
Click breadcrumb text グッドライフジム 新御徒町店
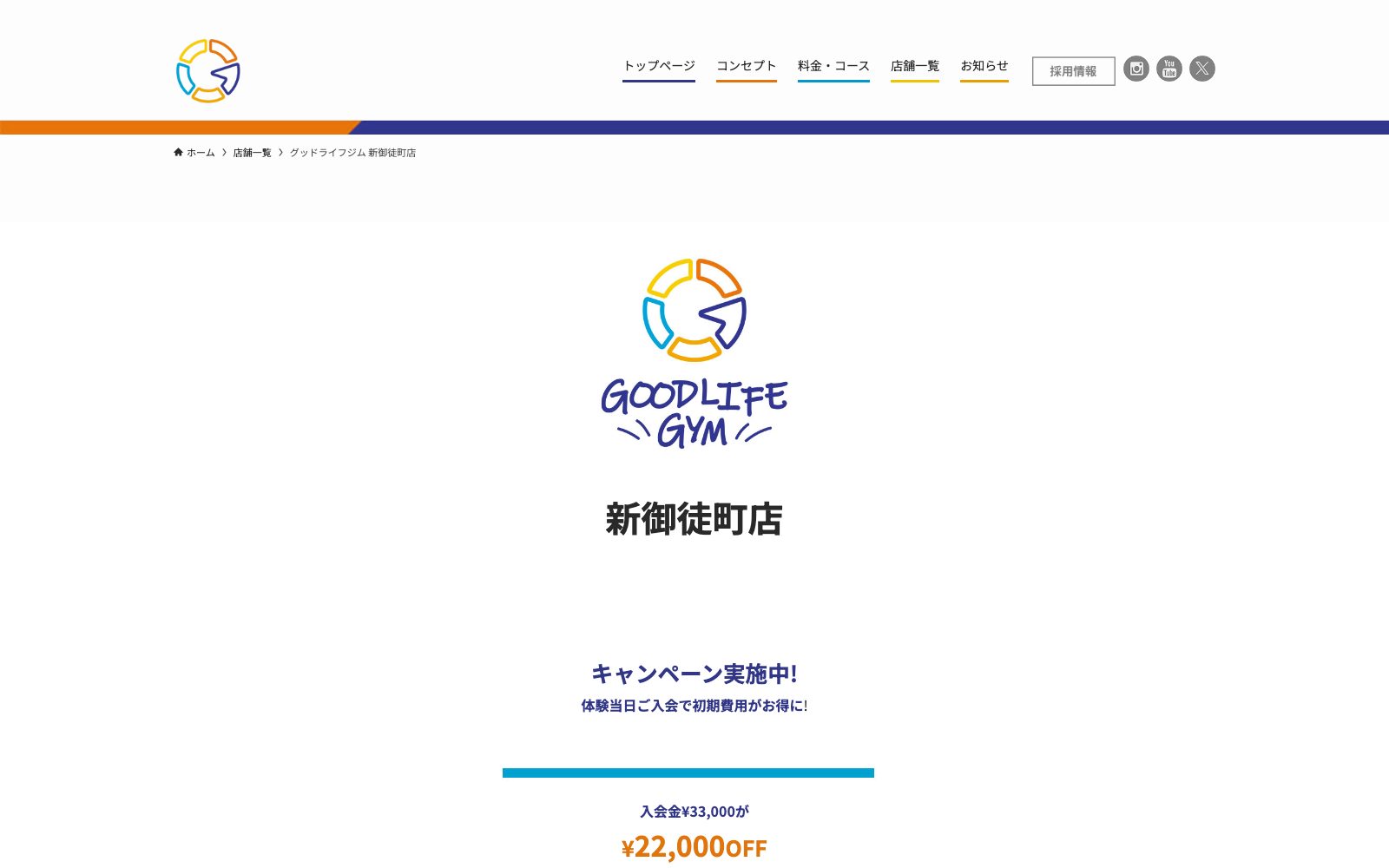click(352, 153)
